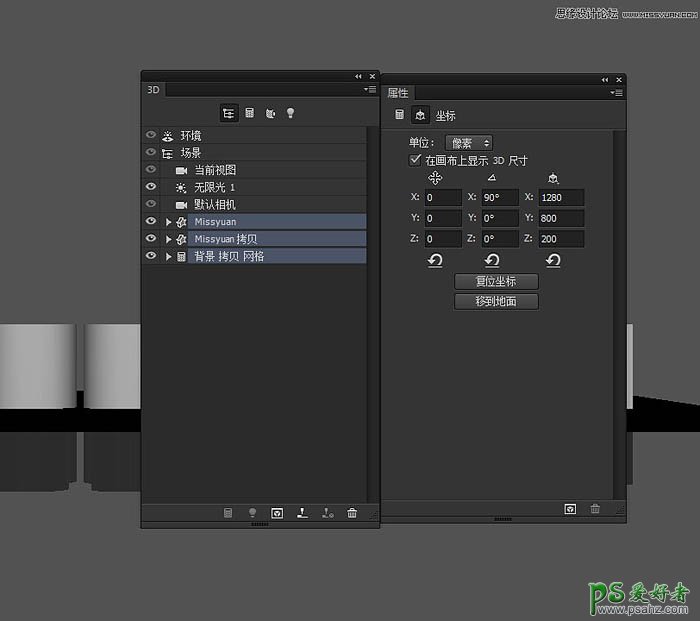Click the 移到地面 button

coord(496,301)
